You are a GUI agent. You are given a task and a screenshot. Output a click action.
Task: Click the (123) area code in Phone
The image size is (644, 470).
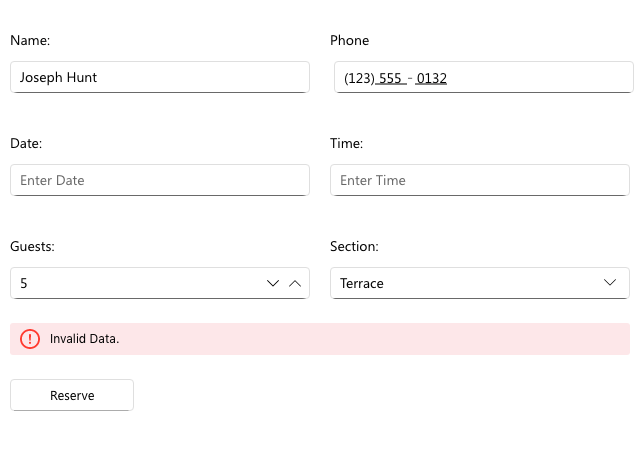[357, 78]
